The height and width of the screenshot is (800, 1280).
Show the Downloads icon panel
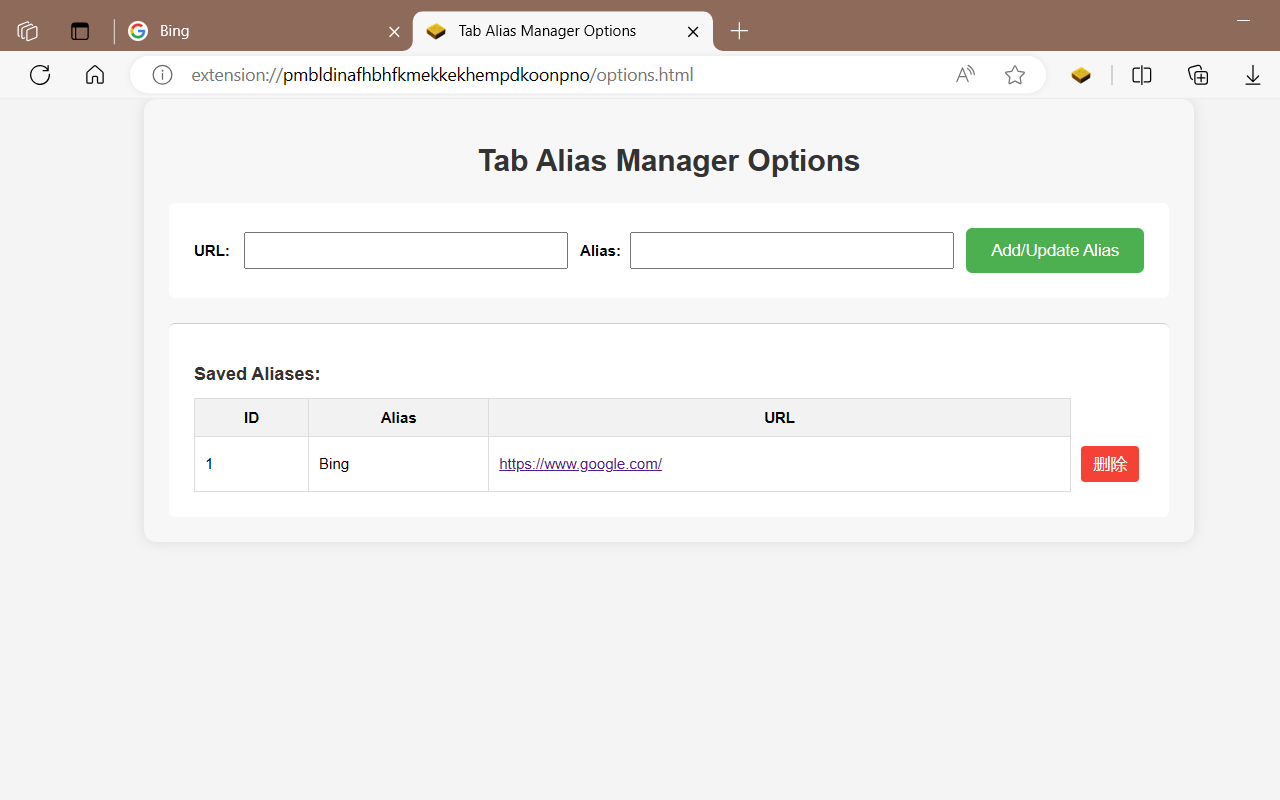pos(1253,75)
